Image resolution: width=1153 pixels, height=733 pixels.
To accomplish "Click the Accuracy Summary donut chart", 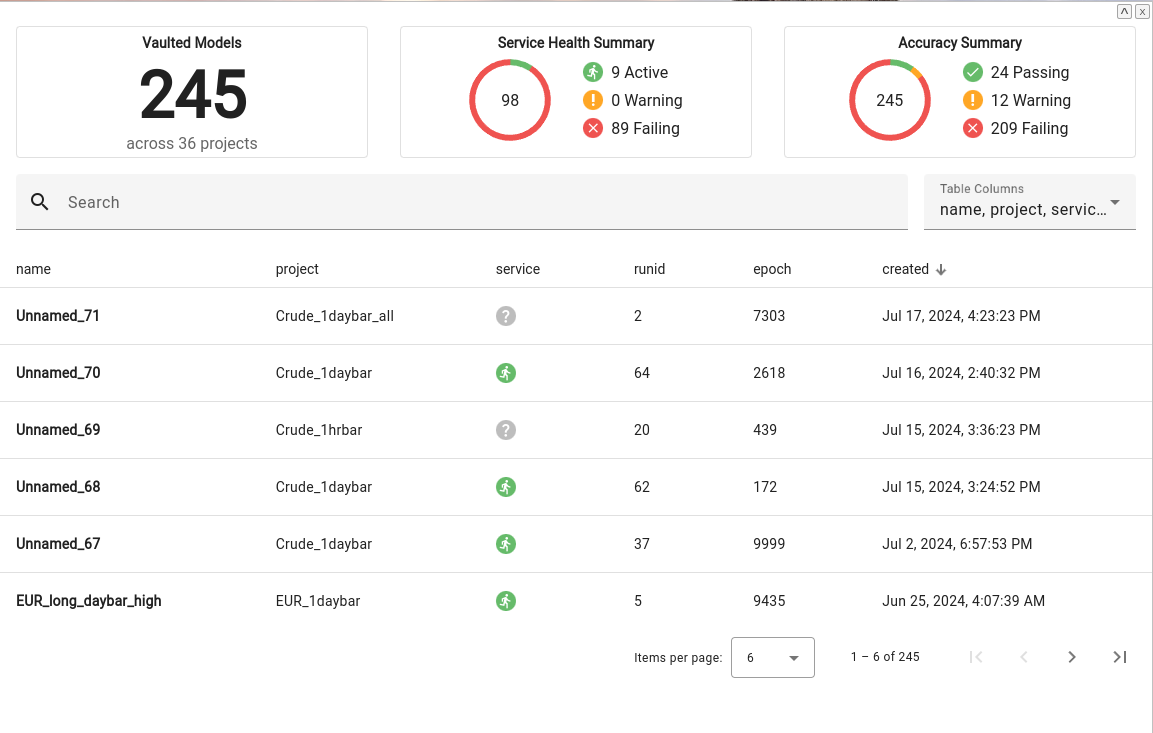I will (x=889, y=100).
